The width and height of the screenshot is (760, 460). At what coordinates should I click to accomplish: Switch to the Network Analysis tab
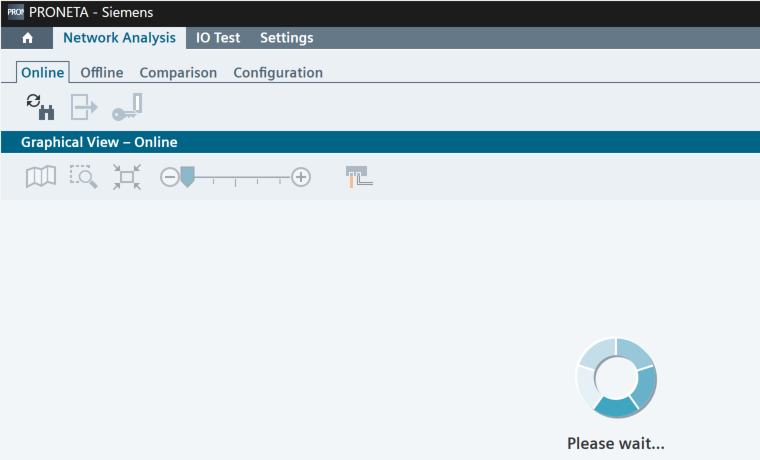(119, 38)
